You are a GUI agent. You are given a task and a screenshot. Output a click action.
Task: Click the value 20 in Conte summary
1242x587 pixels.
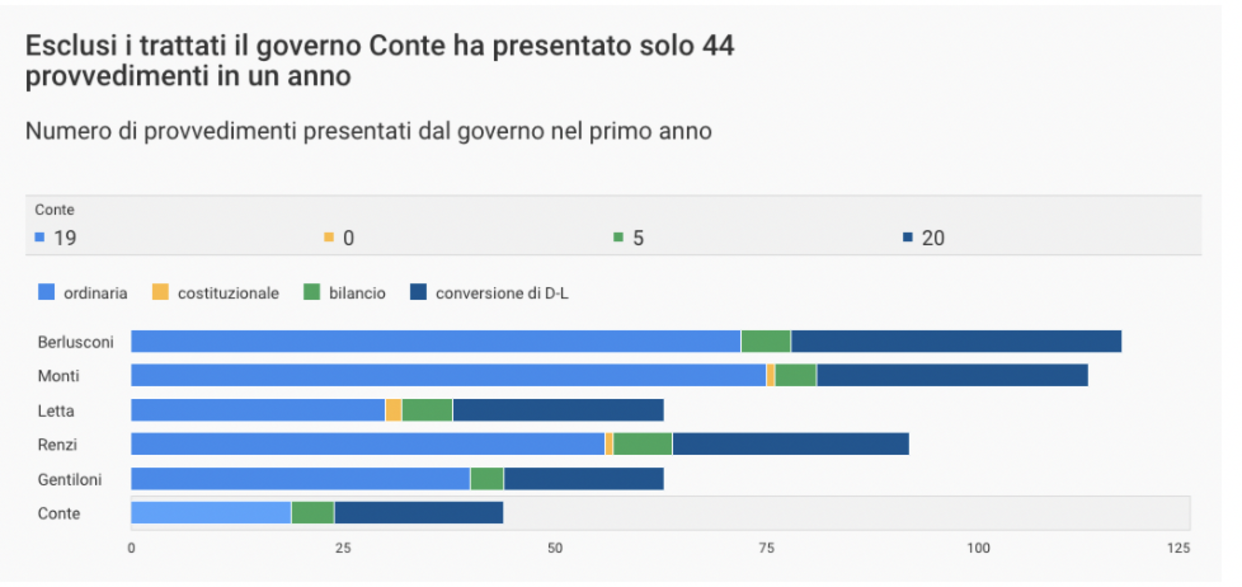click(x=933, y=238)
